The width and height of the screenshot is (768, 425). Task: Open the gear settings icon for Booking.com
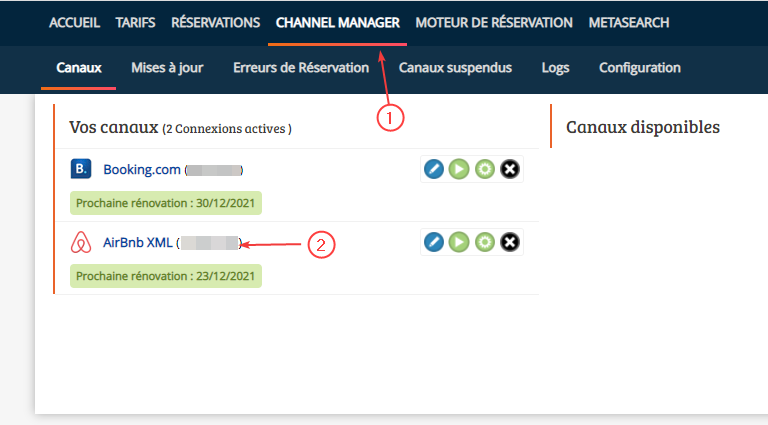485,169
